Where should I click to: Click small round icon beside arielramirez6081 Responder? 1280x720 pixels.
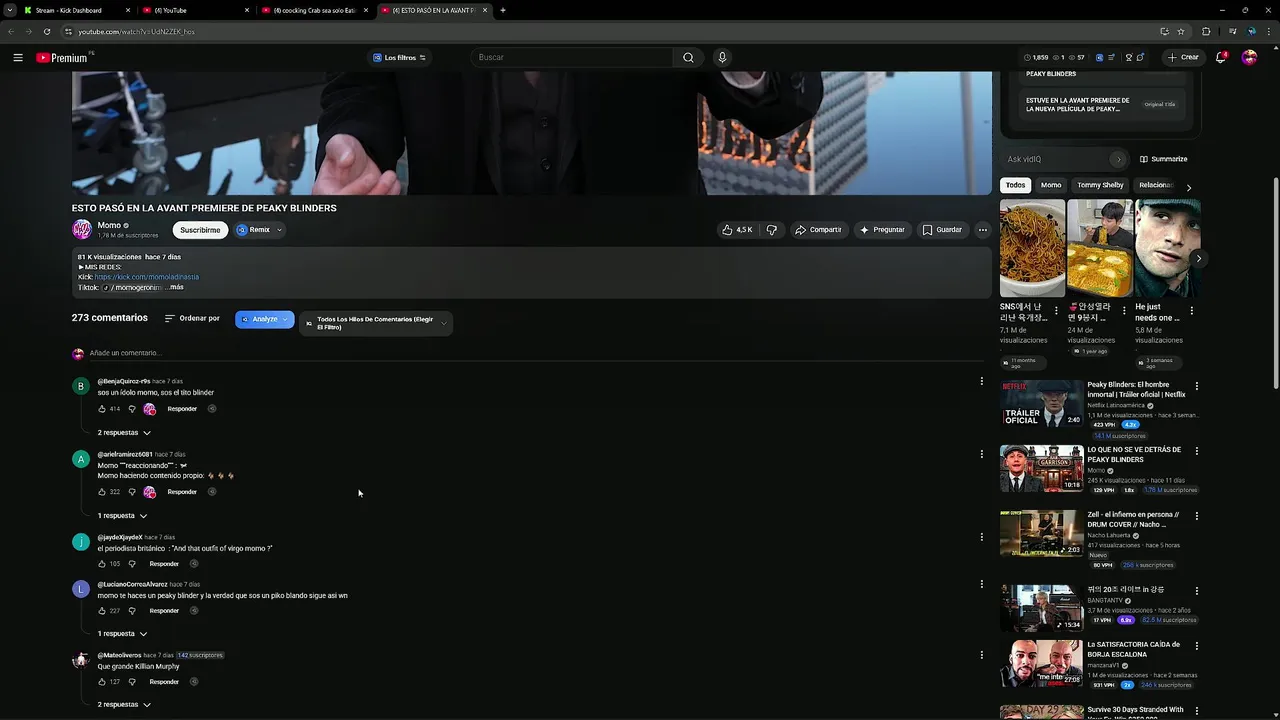[212, 492]
